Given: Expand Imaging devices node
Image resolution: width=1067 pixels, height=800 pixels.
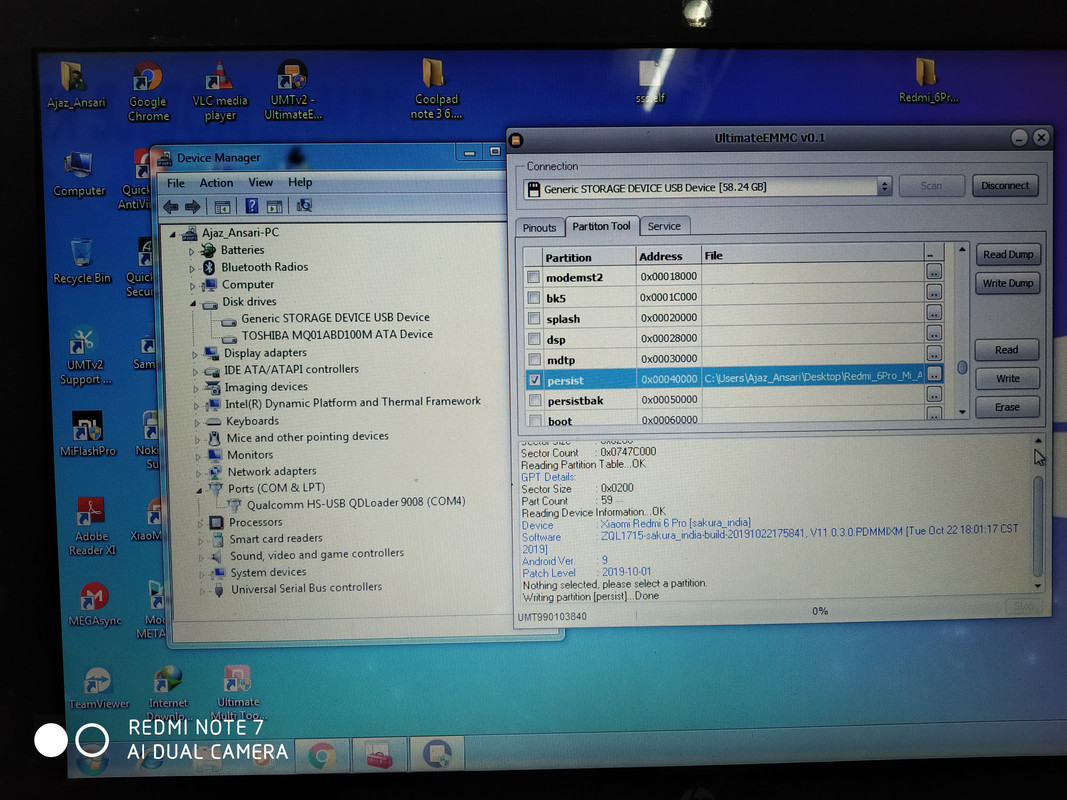Looking at the screenshot, I should click(196, 388).
